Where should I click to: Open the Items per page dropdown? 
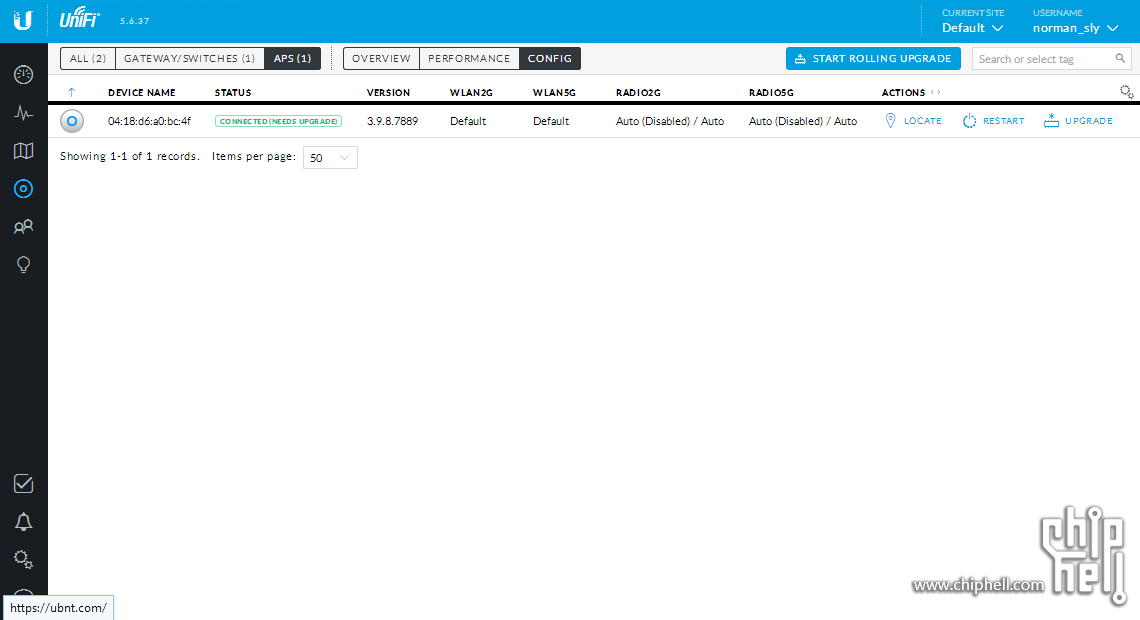(x=330, y=157)
